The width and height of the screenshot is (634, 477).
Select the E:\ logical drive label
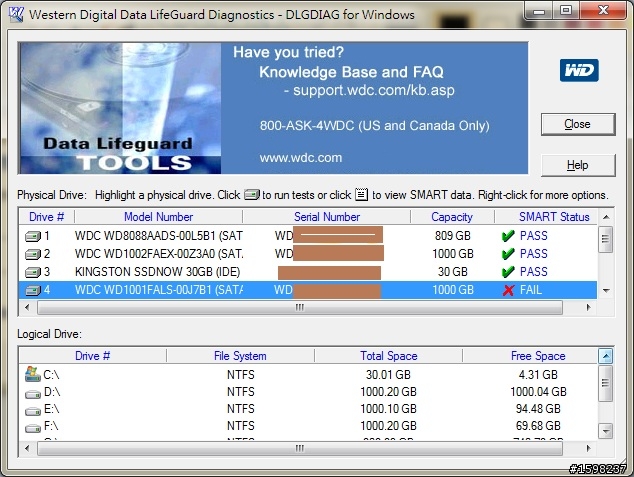coord(51,409)
